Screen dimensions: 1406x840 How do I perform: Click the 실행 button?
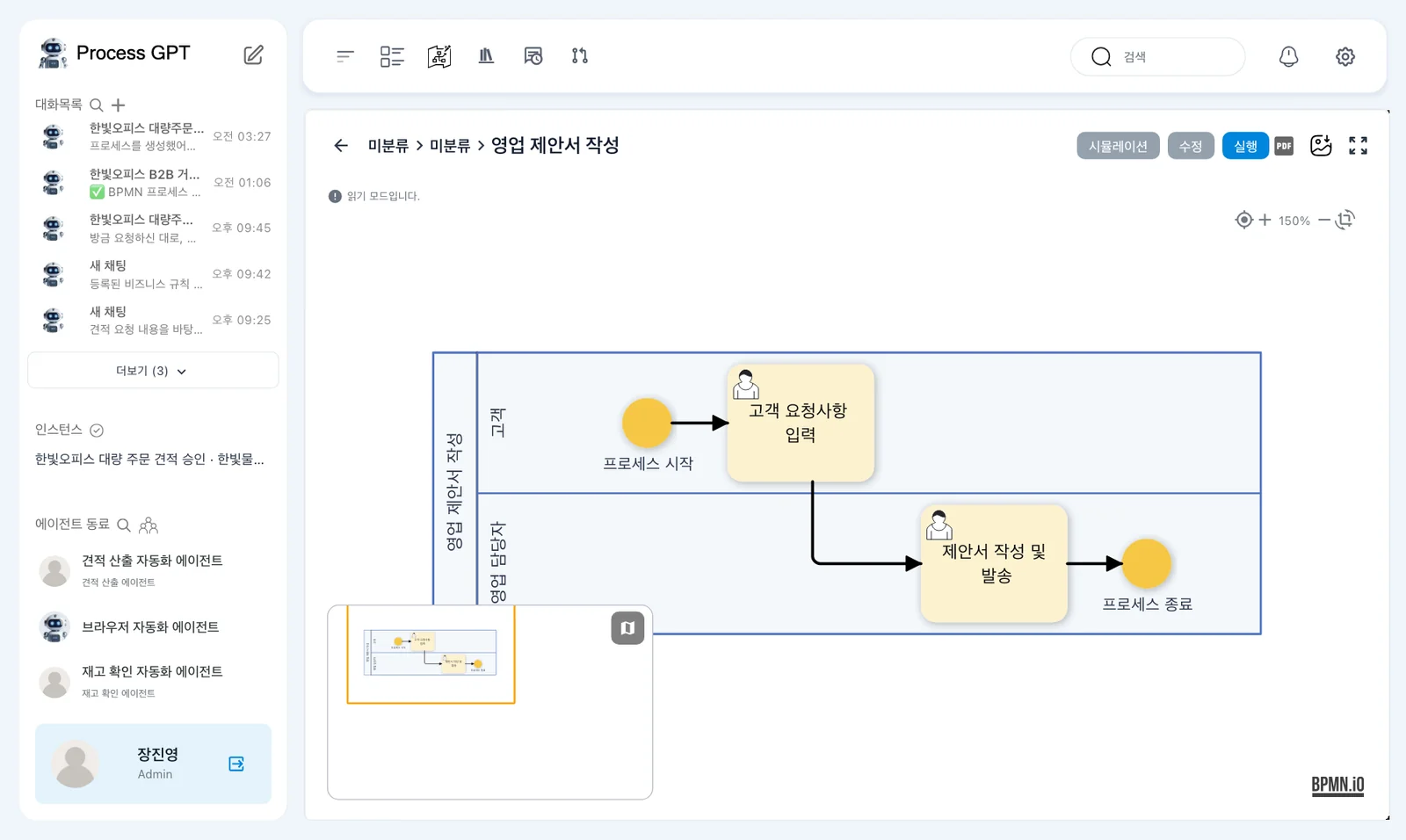[x=1245, y=146]
